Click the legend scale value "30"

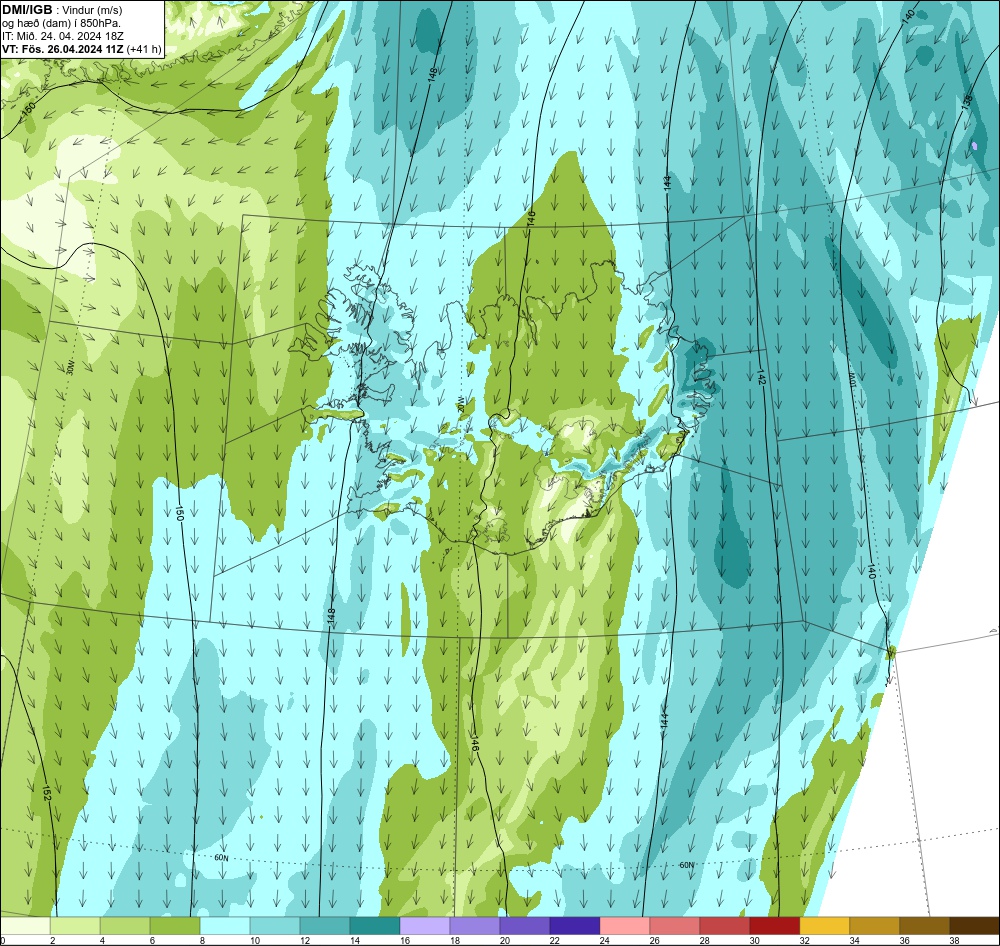pos(754,940)
